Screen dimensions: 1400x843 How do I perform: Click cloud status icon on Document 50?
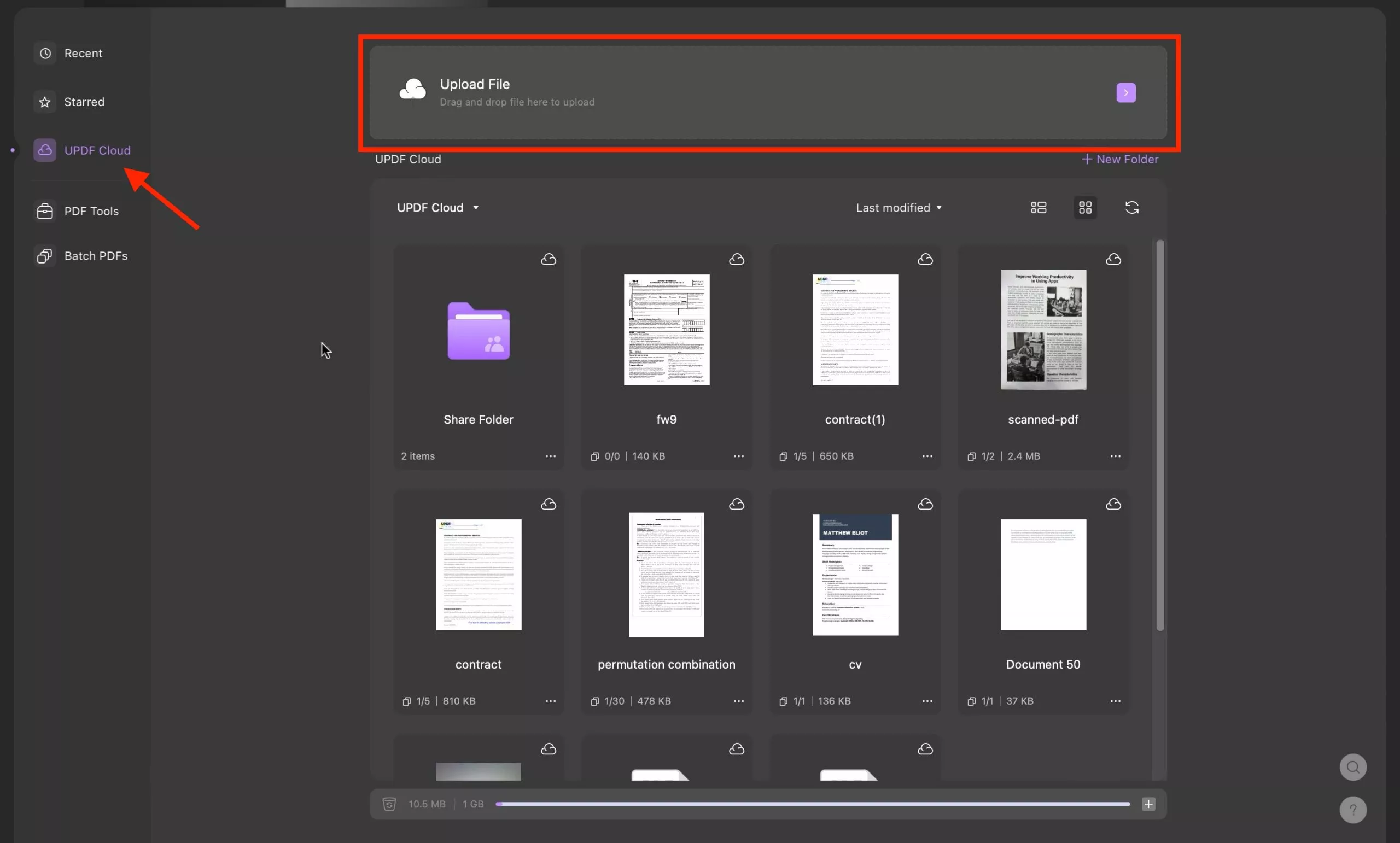coord(1113,504)
